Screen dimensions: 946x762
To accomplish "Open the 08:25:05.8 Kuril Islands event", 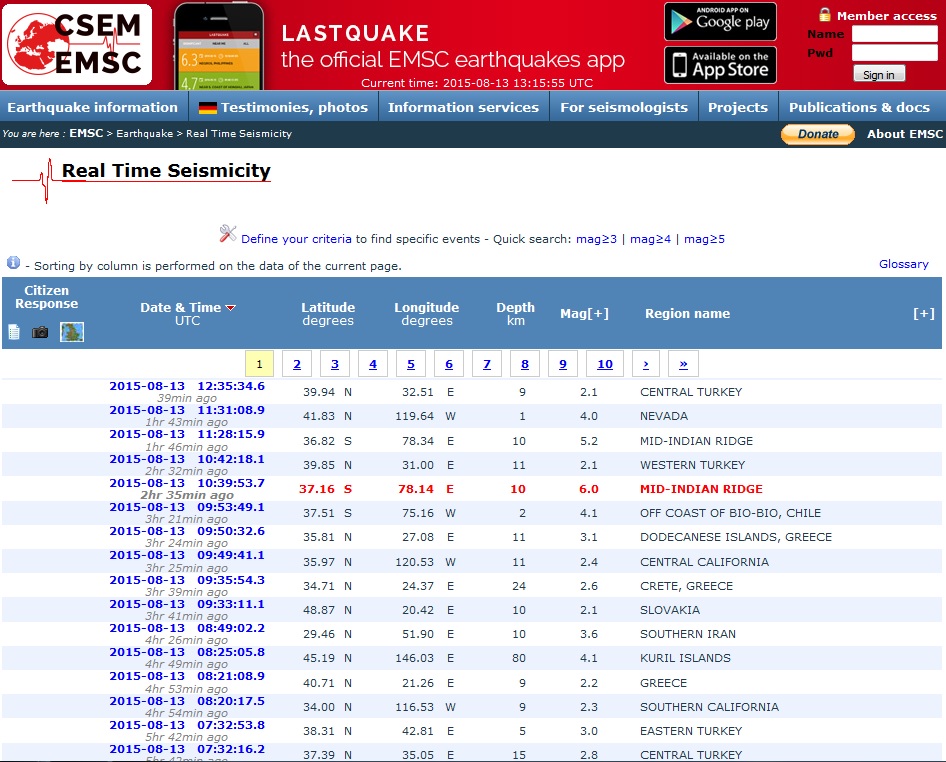I will [187, 652].
